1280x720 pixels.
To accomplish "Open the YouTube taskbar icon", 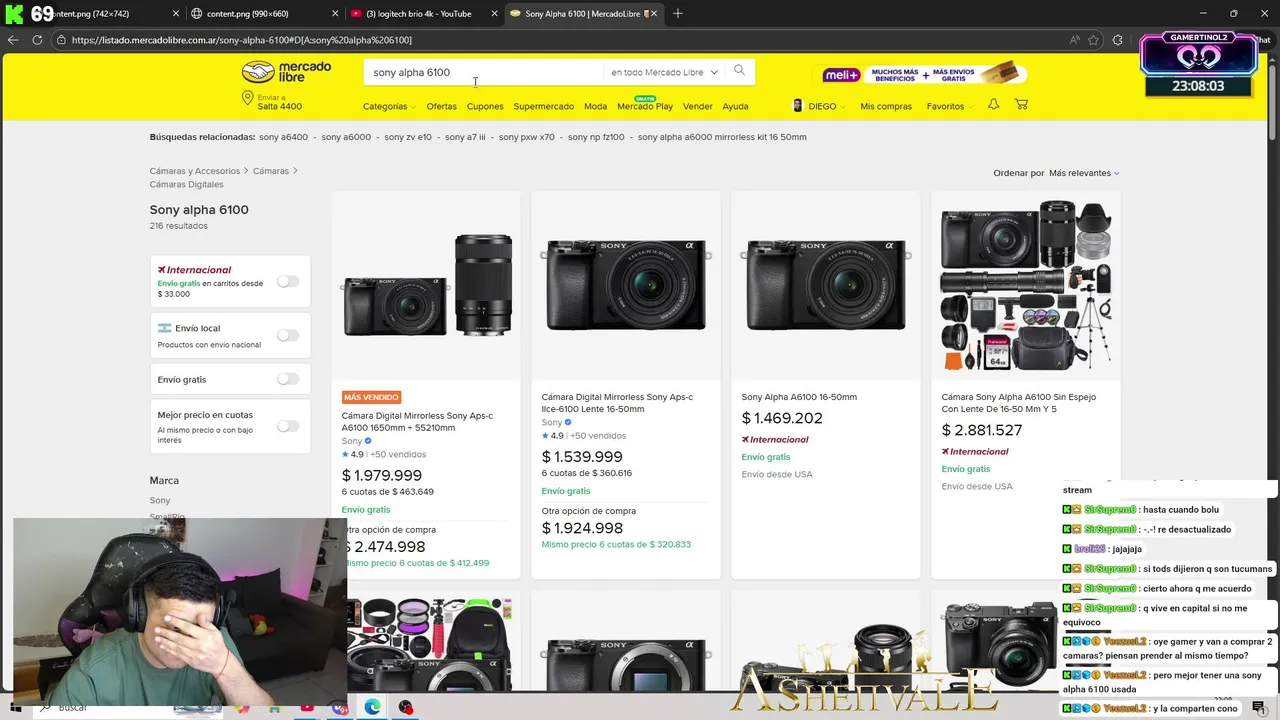I will (308, 708).
